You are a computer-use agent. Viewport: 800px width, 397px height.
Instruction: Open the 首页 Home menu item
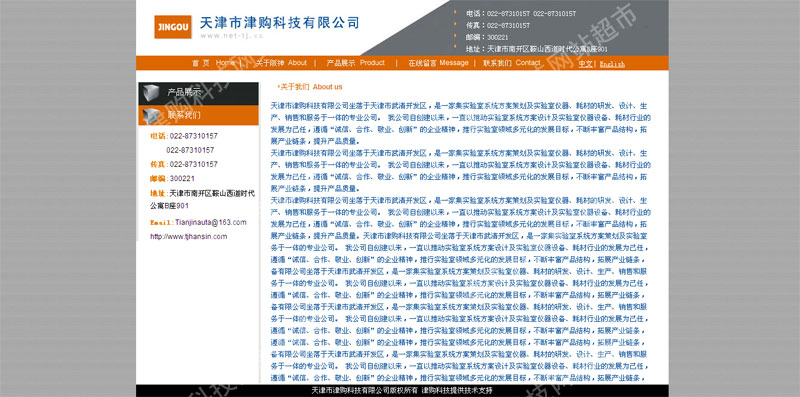point(213,63)
